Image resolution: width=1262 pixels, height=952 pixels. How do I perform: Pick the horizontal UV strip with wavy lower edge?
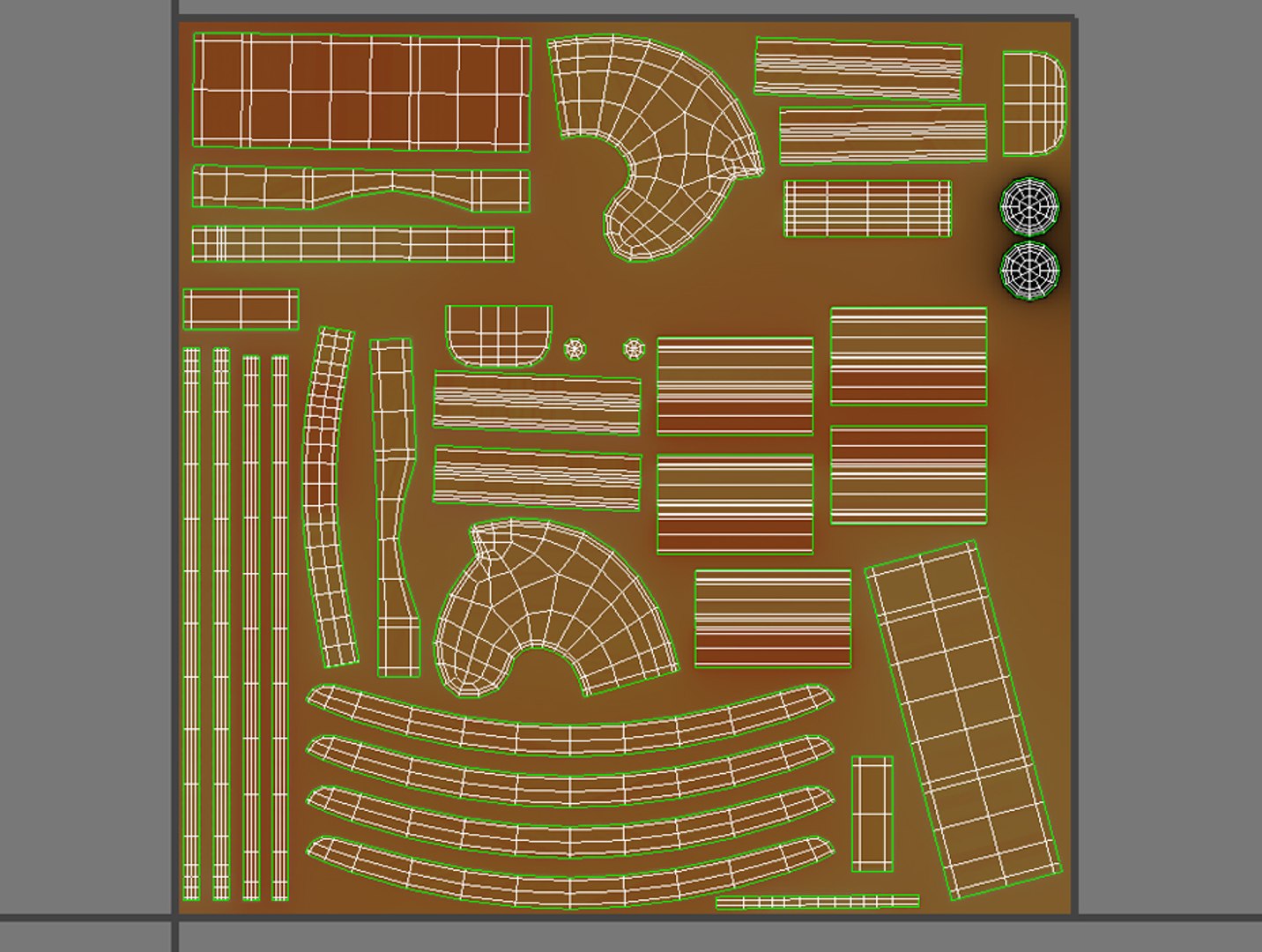(361, 189)
